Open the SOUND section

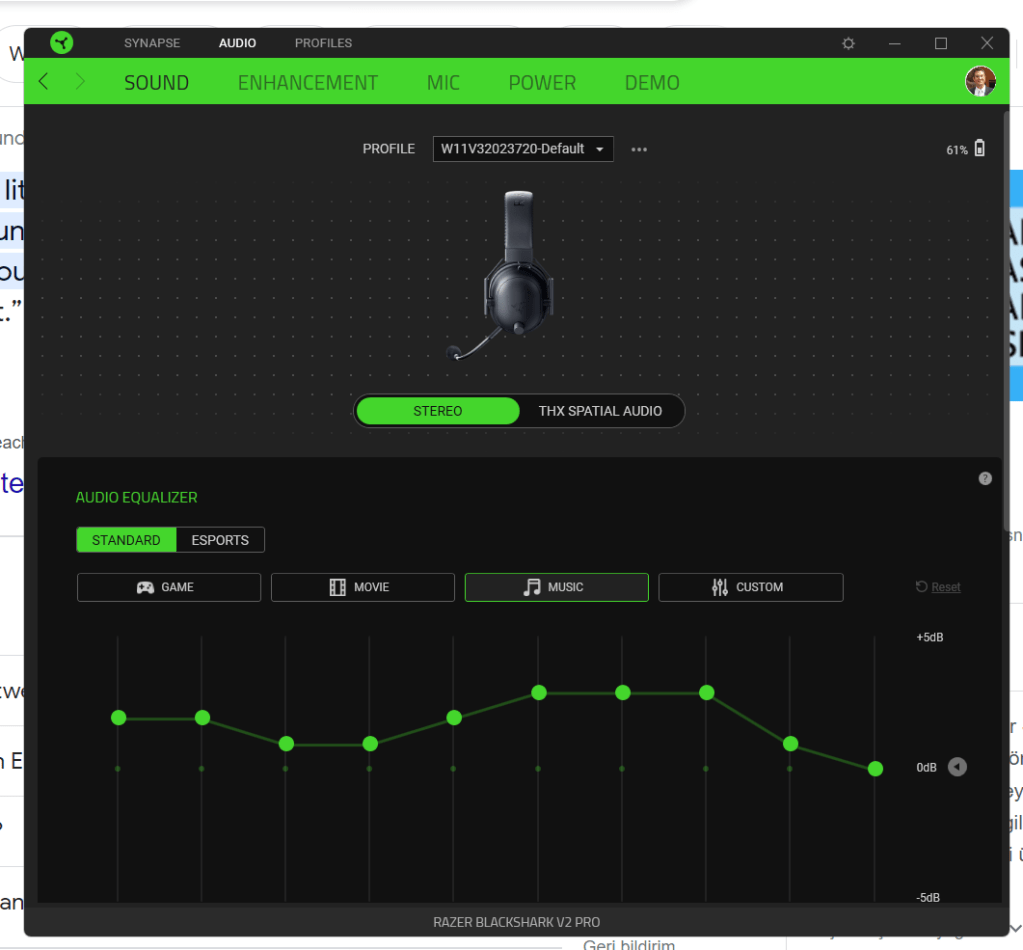[156, 83]
